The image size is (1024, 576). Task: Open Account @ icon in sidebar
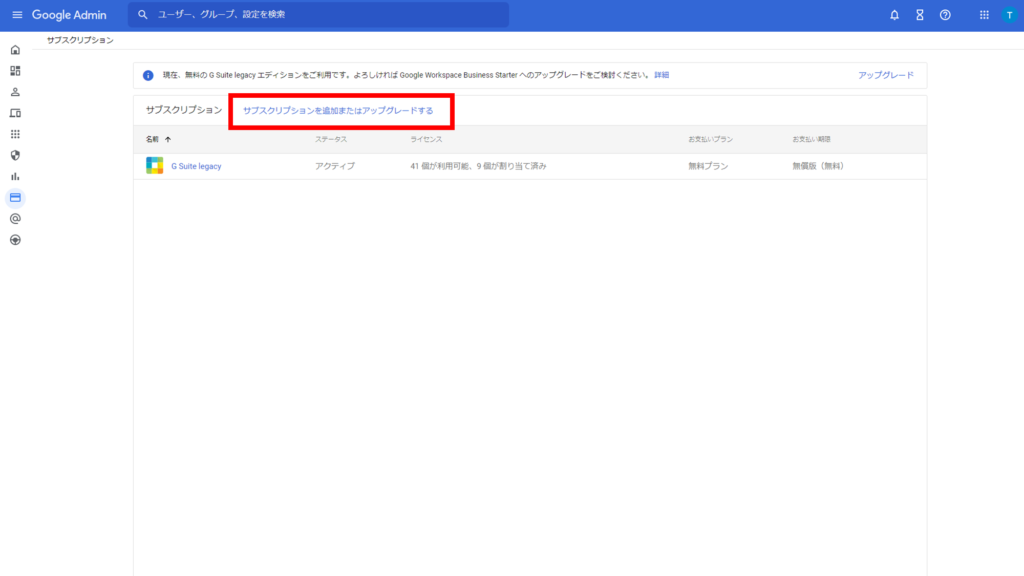tap(15, 219)
